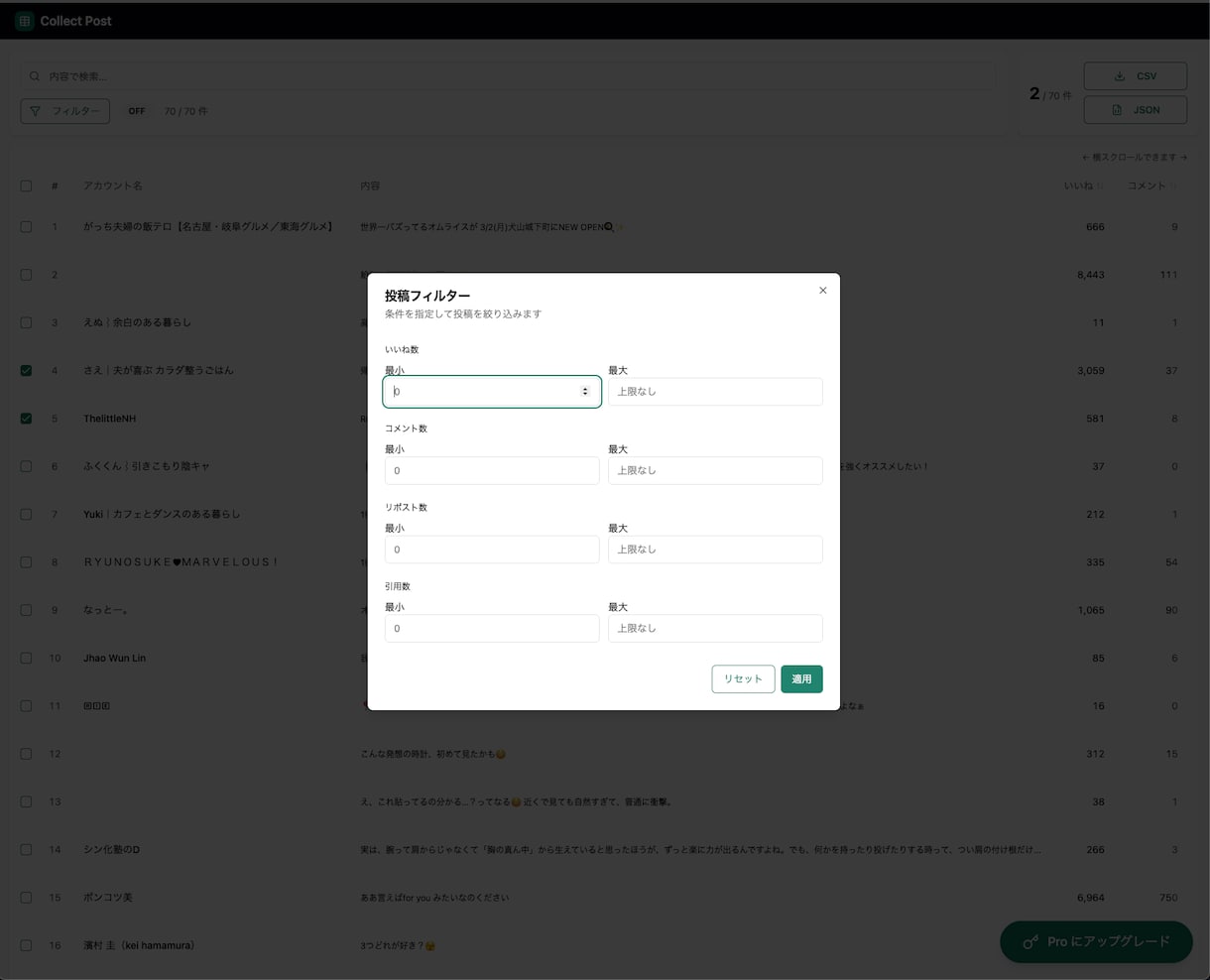The width and height of the screenshot is (1210, 980).
Task: Click post text ああ言えばfor you みたいなのください
Action: click(x=434, y=898)
